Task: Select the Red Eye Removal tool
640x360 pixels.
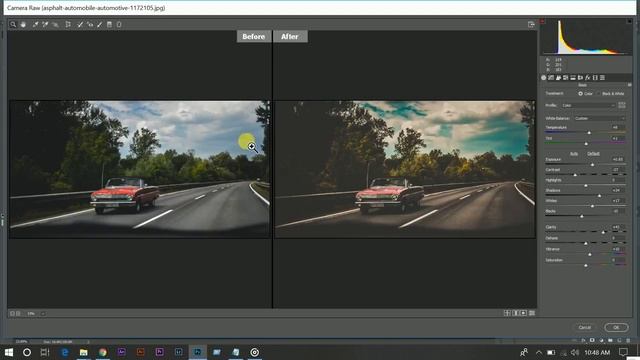Action: 90,24
